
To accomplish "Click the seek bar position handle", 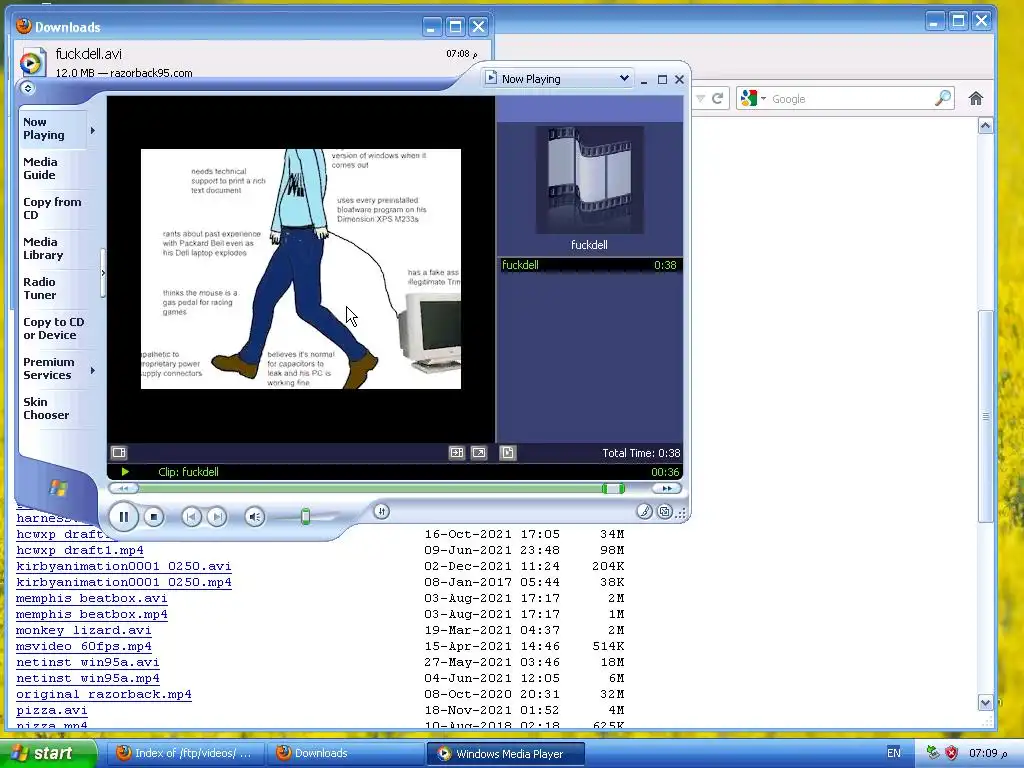I will pos(613,488).
